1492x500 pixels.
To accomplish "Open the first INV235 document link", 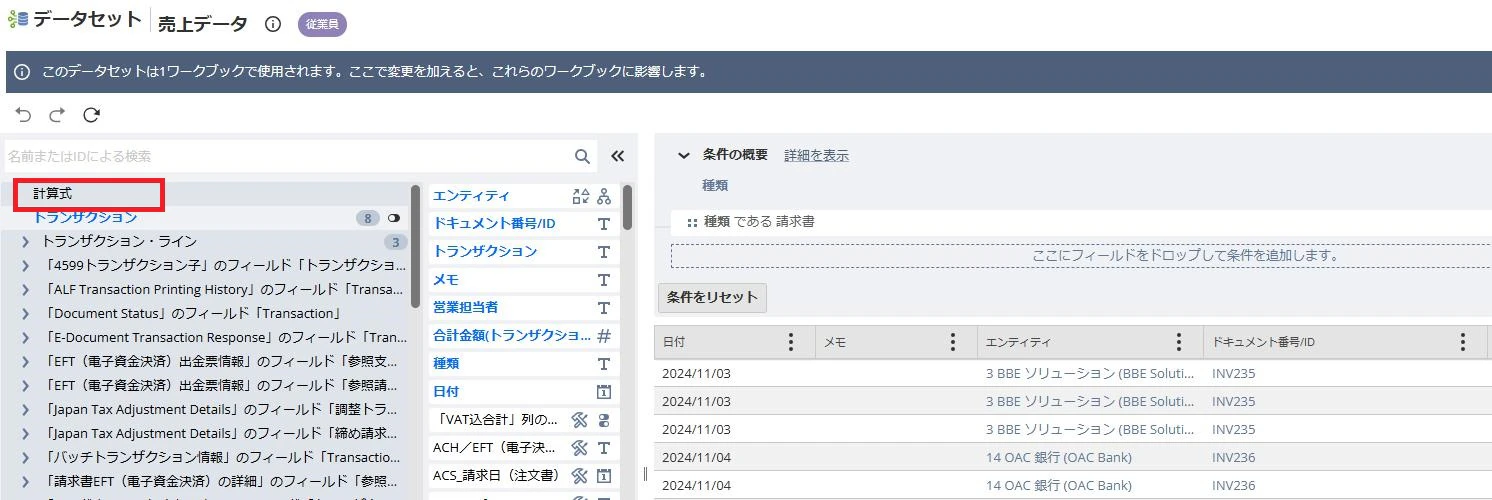I will 1233,374.
